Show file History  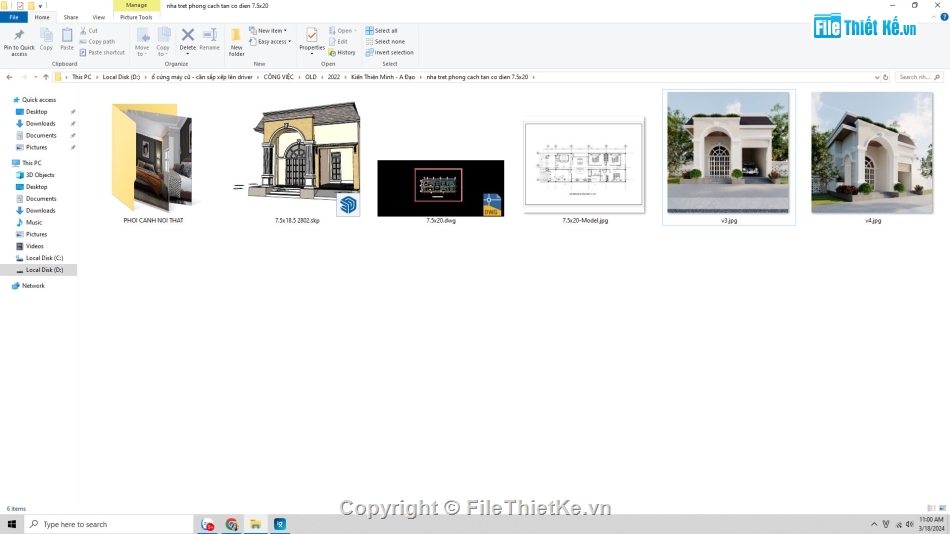342,52
